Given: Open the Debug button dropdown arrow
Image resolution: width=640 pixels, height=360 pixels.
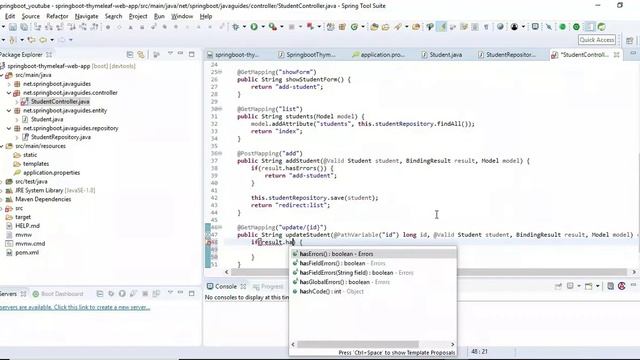Looking at the screenshot, I should pyautogui.click(x=244, y=27).
